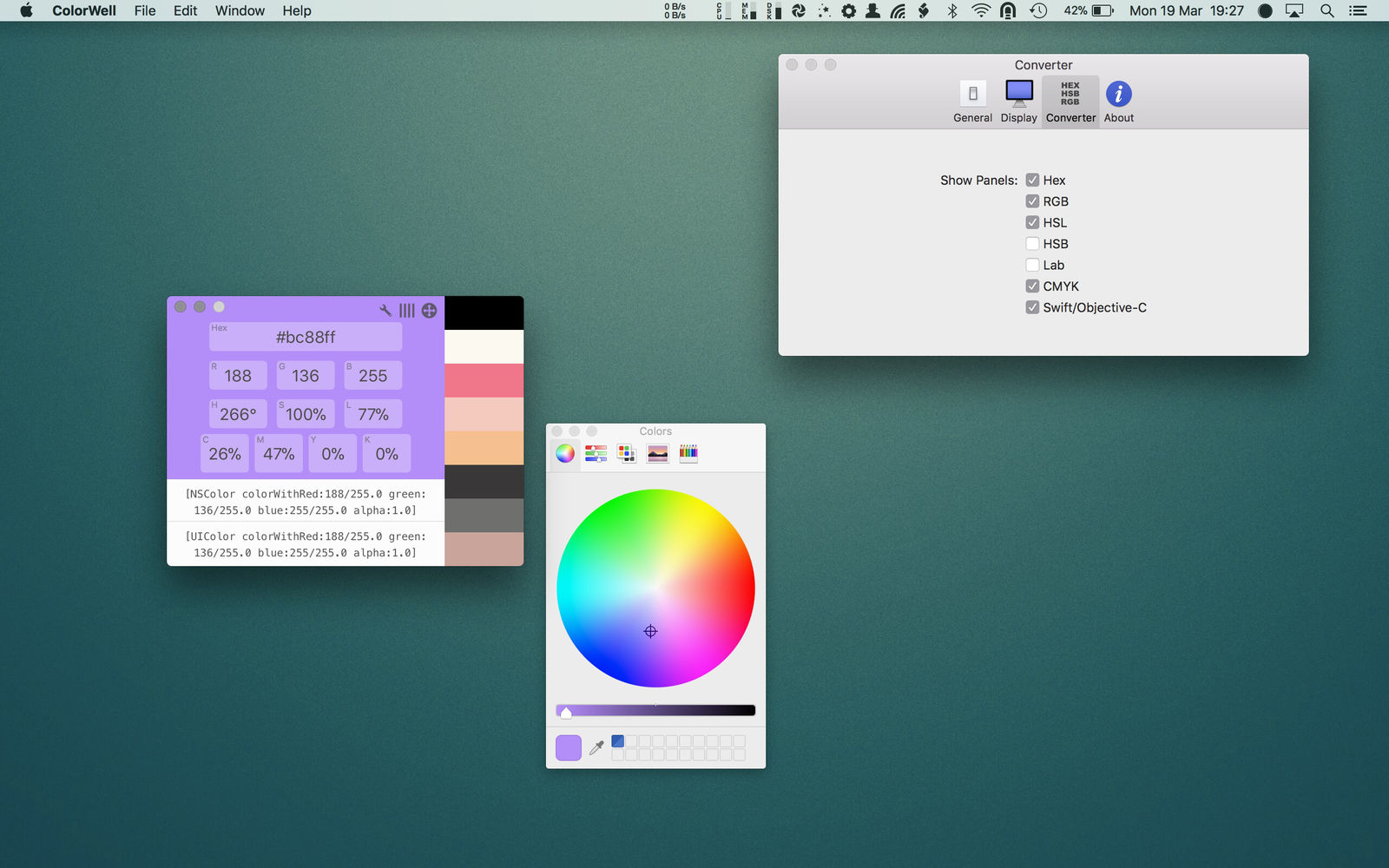1389x868 pixels.
Task: Open the wrench preferences icon in ColorWell
Action: 386,310
